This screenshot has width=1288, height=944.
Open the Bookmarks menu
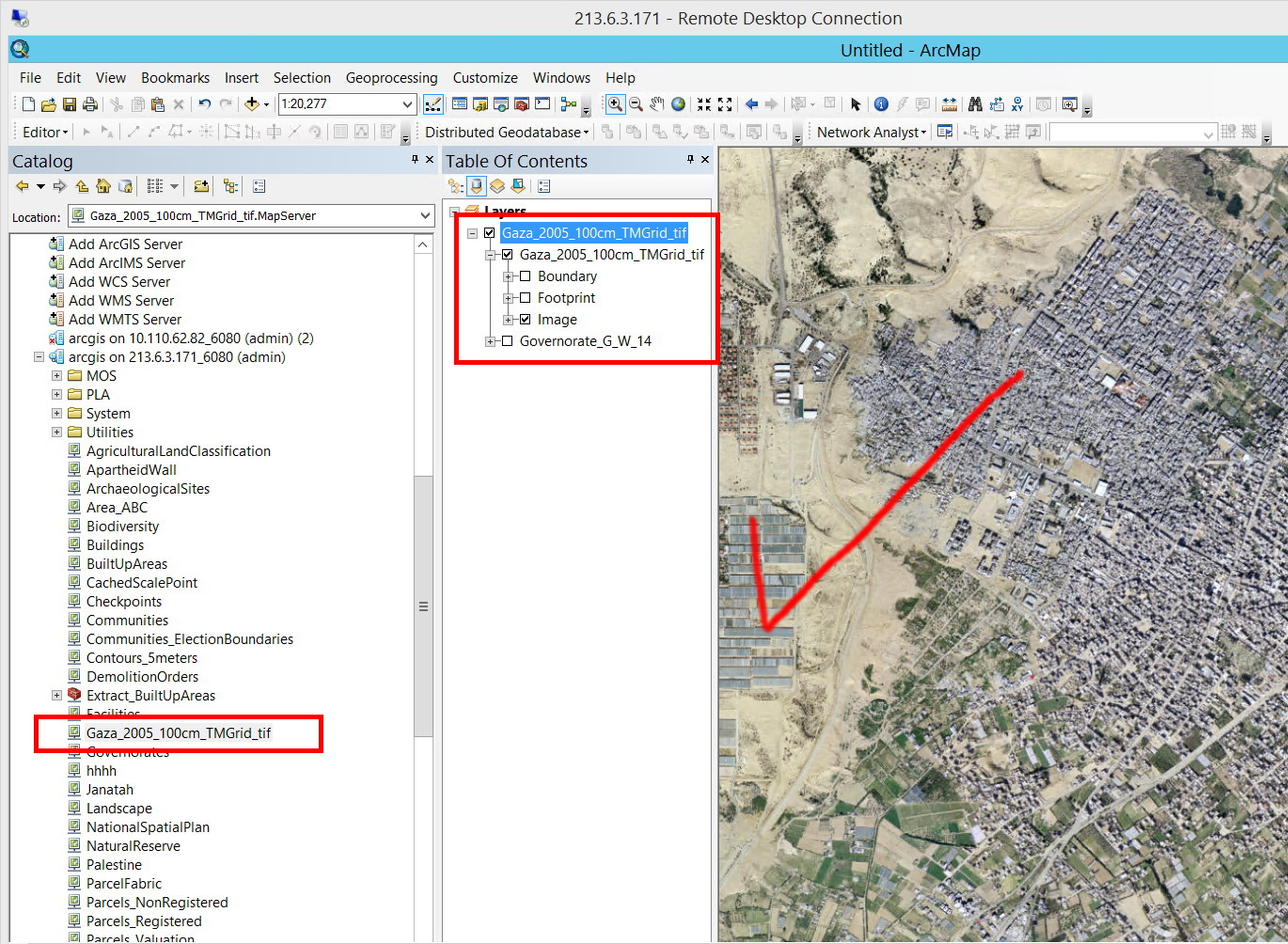[175, 78]
